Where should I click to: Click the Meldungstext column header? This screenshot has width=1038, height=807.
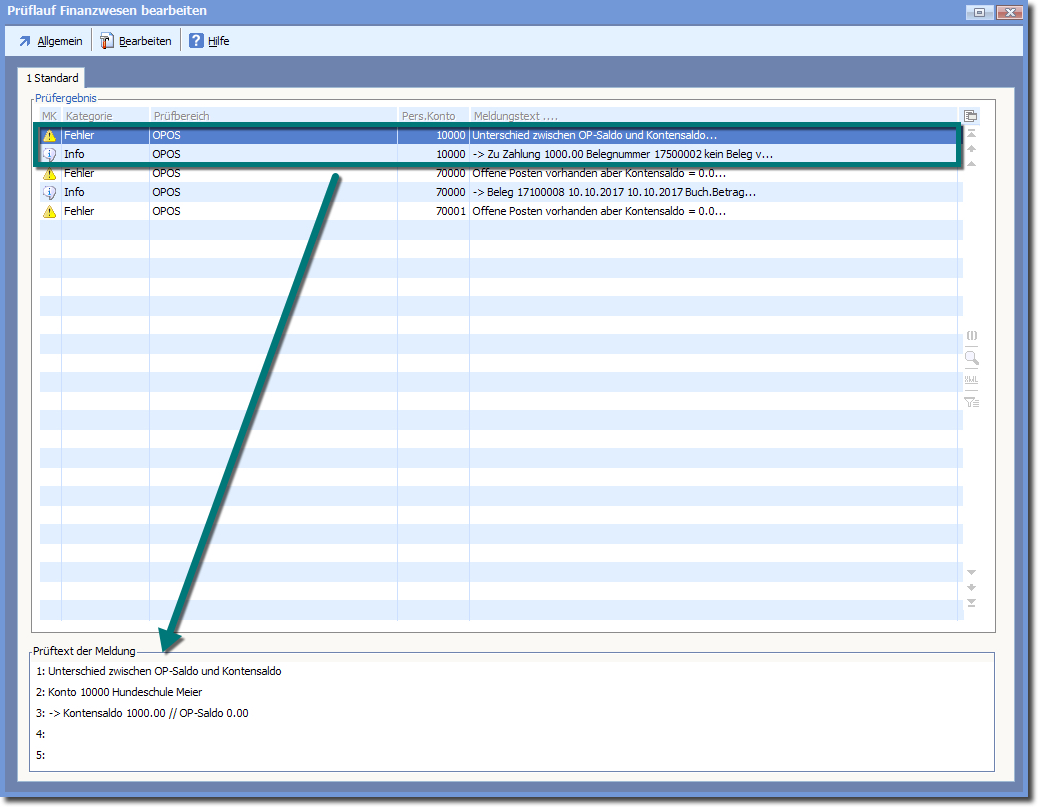pos(700,116)
